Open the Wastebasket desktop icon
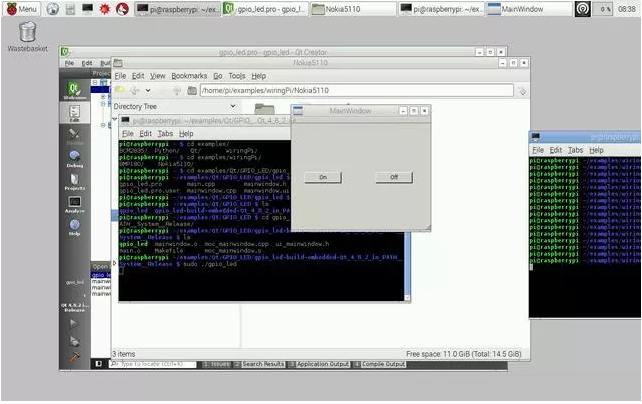642x404 pixels. [x=29, y=32]
